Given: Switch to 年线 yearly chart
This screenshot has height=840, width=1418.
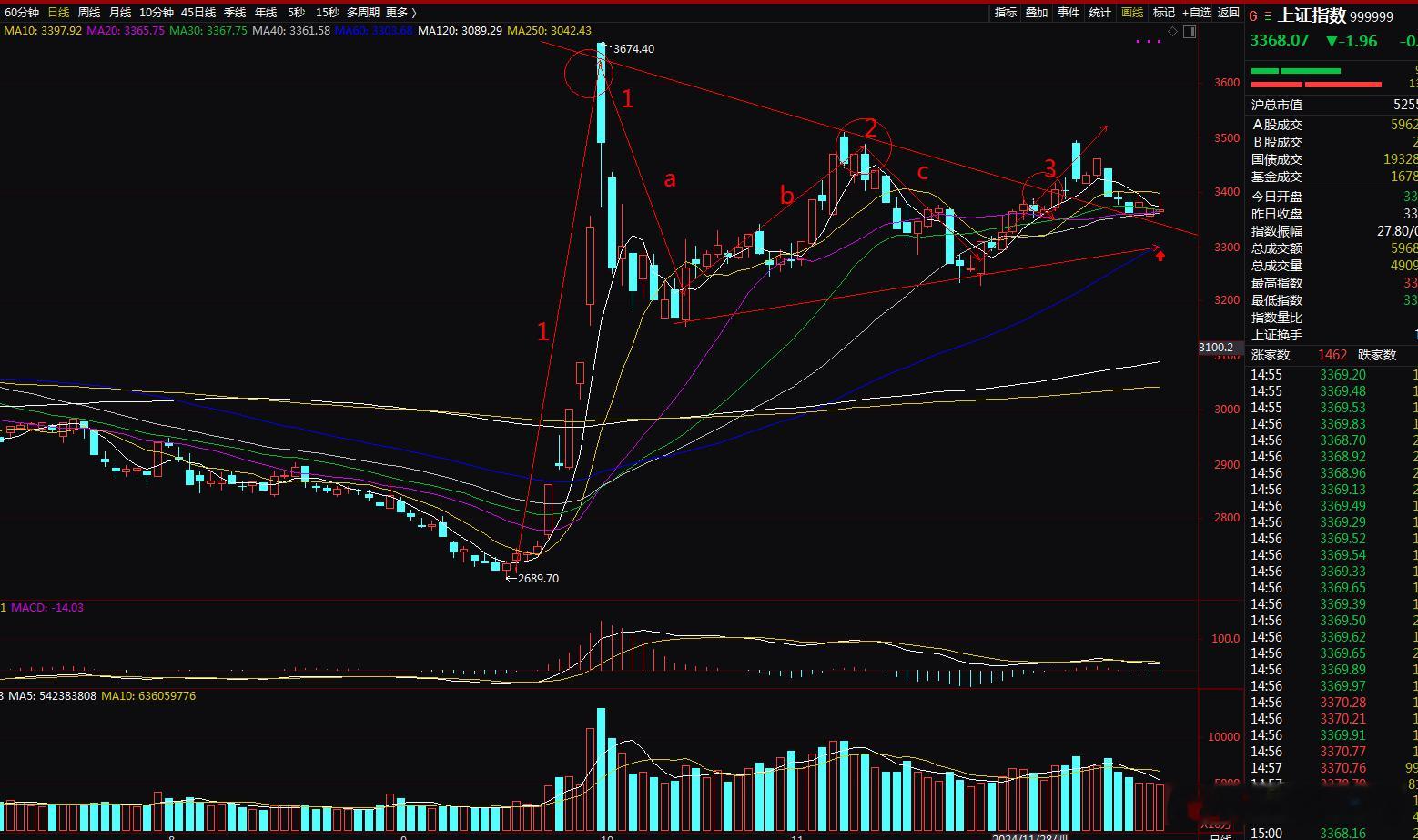Looking at the screenshot, I should (x=266, y=13).
